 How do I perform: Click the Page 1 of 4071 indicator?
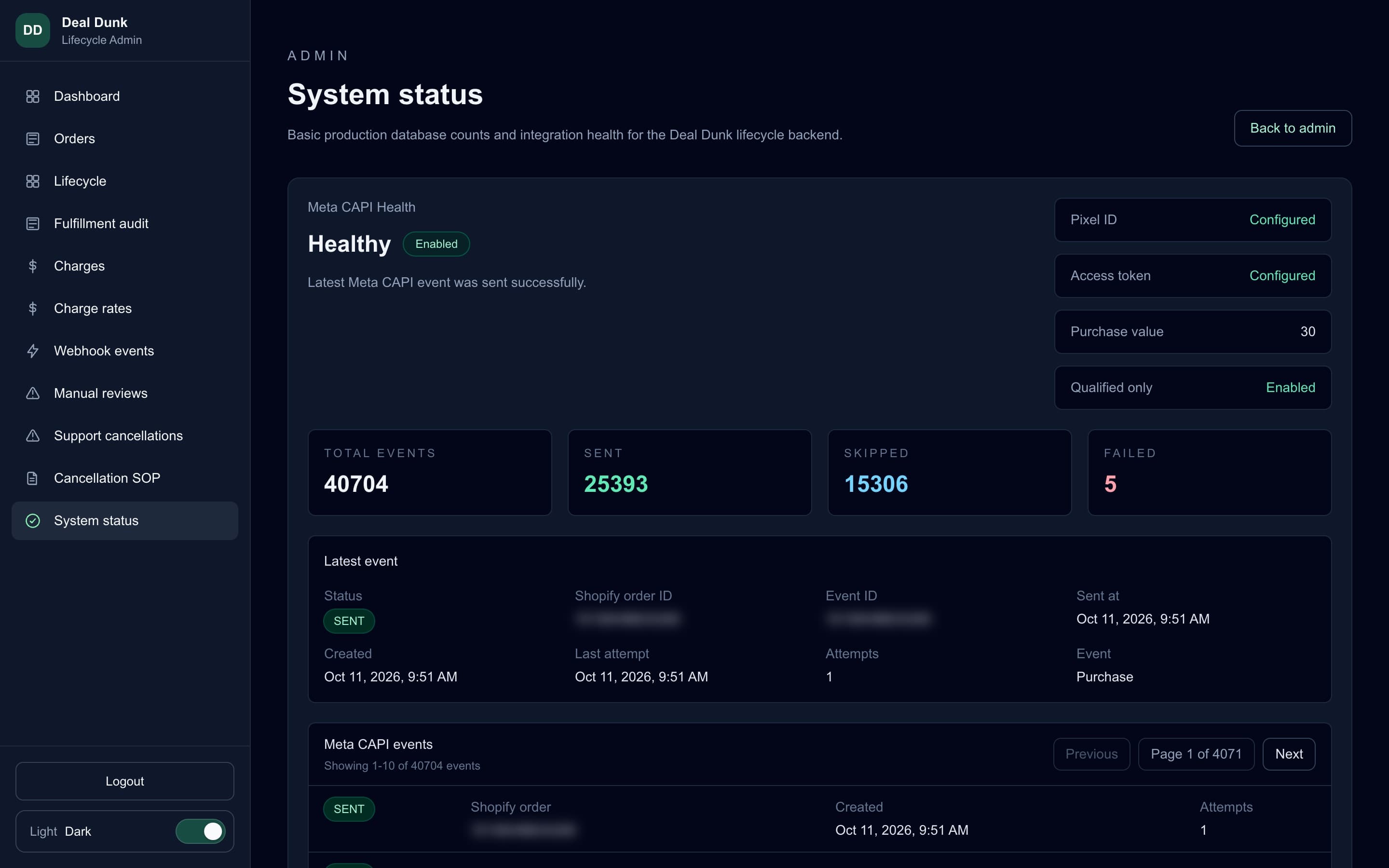[x=1196, y=754]
